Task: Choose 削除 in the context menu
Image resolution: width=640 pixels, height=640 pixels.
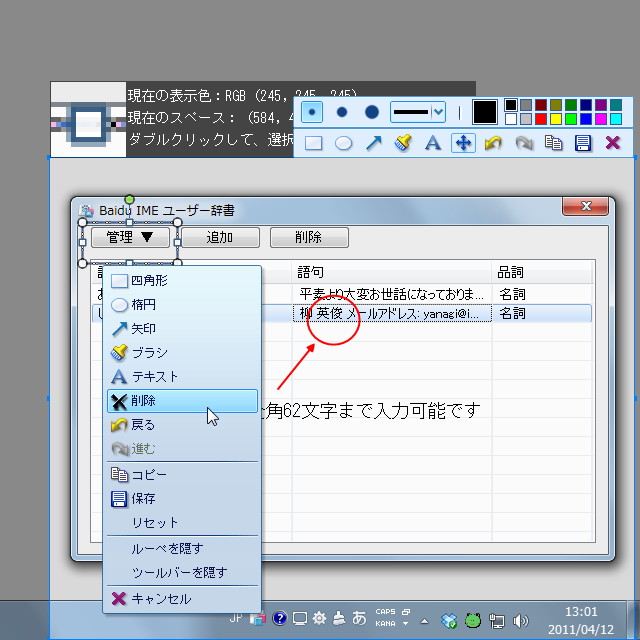Action: point(182,401)
